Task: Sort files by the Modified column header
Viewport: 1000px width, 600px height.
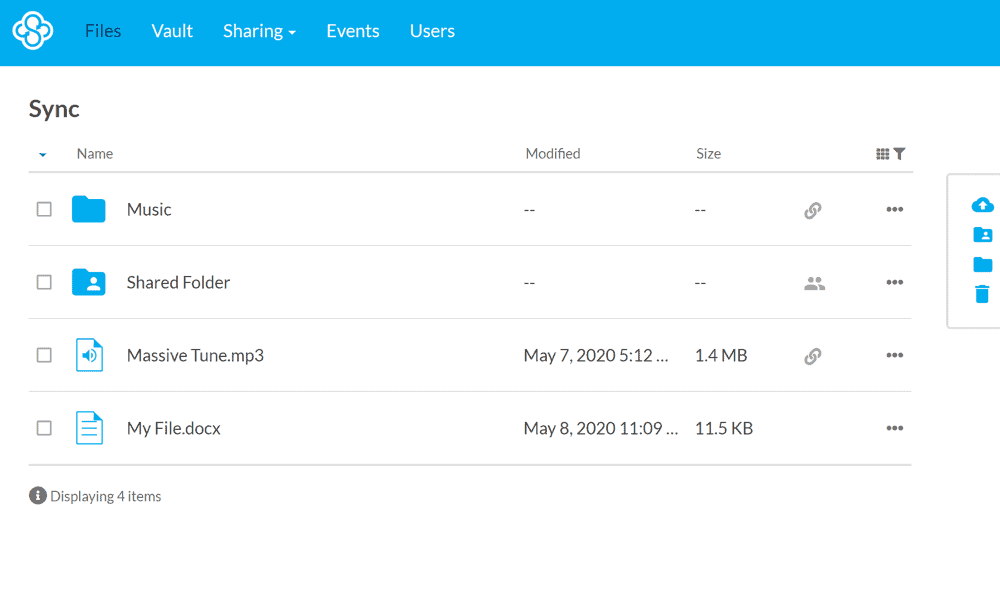Action: click(553, 154)
